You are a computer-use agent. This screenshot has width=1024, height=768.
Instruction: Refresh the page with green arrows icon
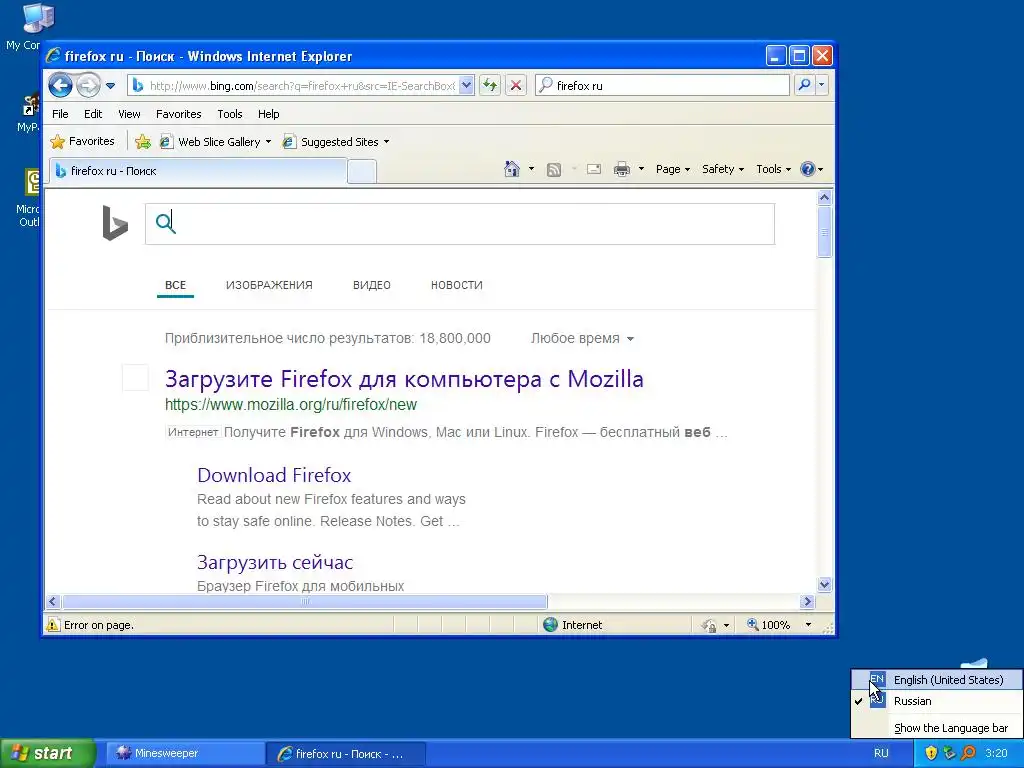[x=490, y=85]
